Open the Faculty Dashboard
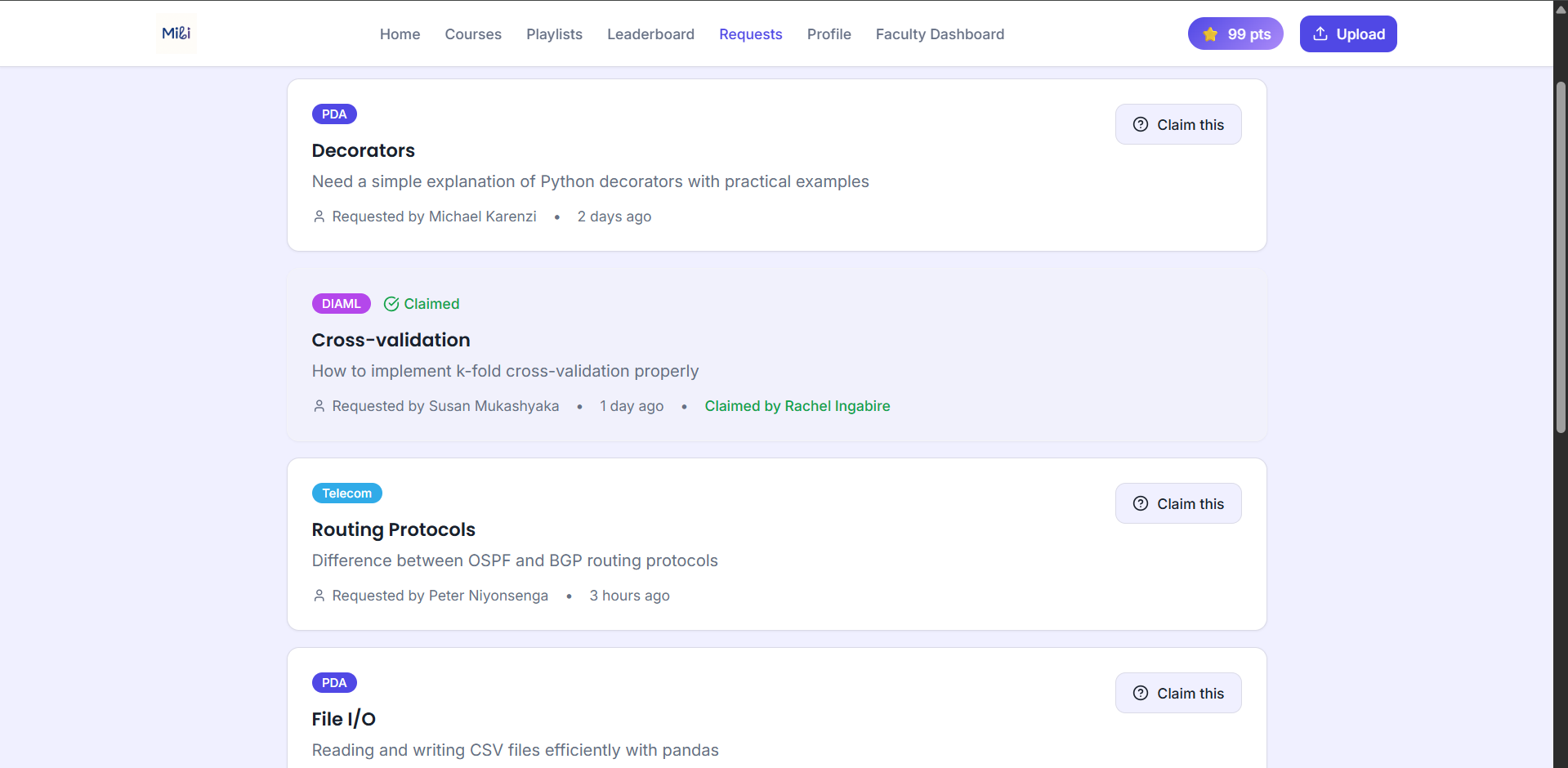 [940, 34]
